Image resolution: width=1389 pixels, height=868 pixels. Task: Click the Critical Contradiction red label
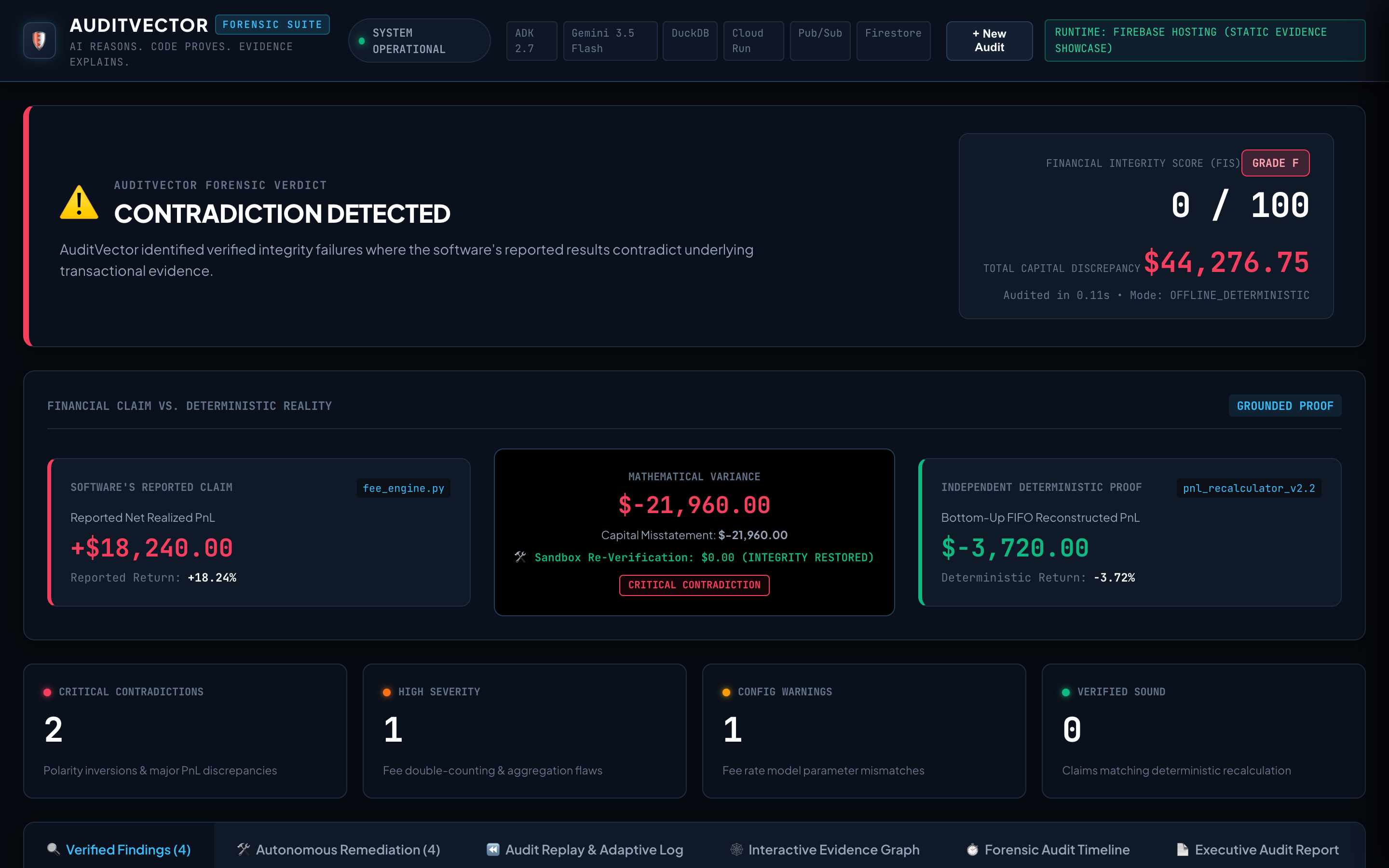pos(694,585)
